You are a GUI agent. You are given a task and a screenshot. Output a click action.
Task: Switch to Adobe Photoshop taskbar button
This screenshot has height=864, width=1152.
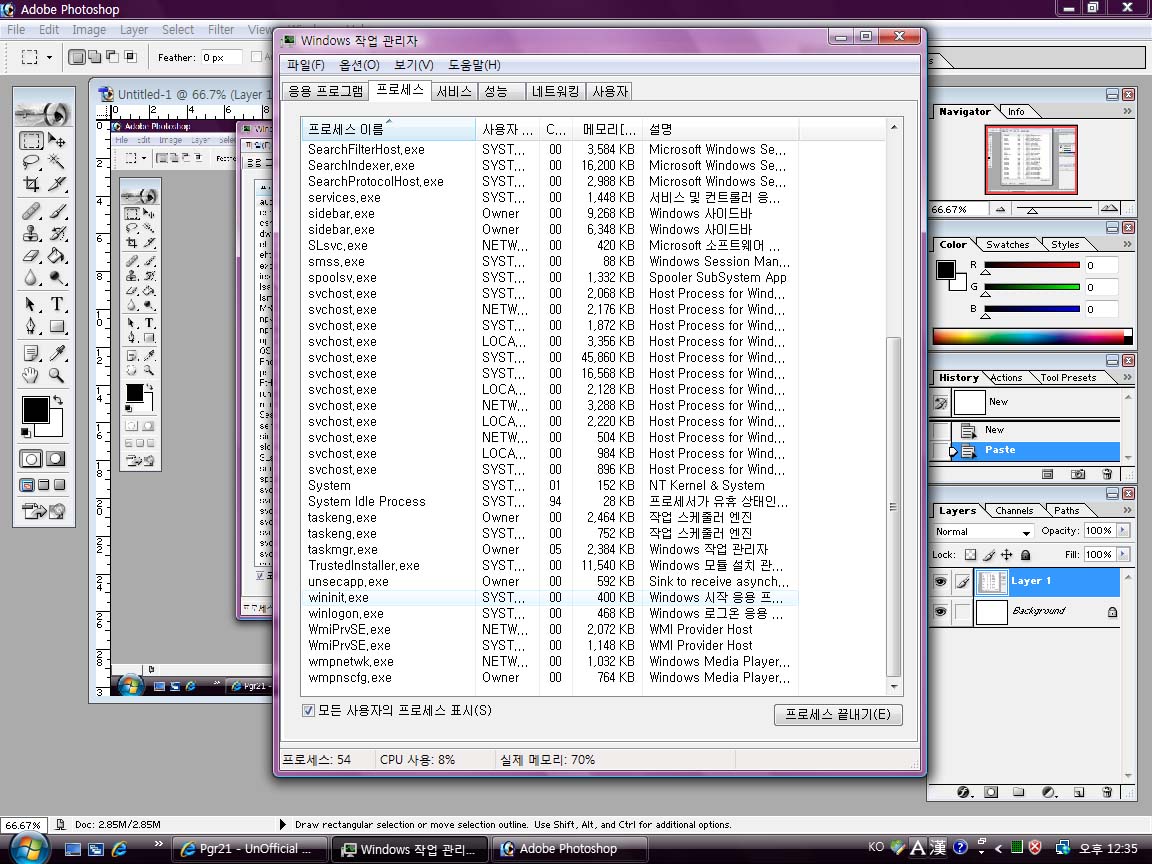[569, 849]
